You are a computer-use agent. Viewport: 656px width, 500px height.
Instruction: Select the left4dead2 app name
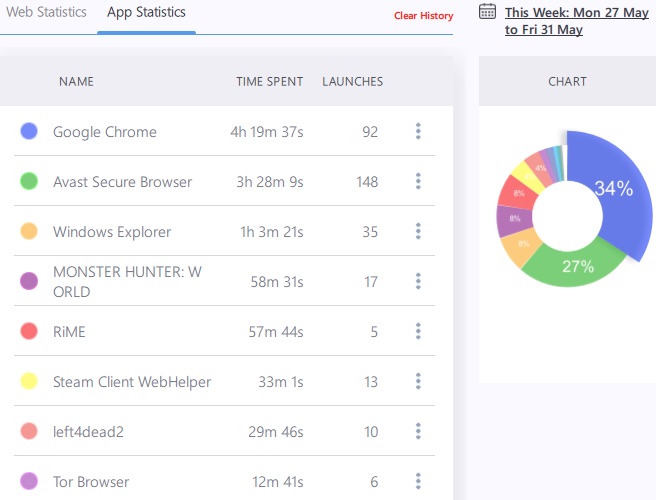tap(88, 432)
